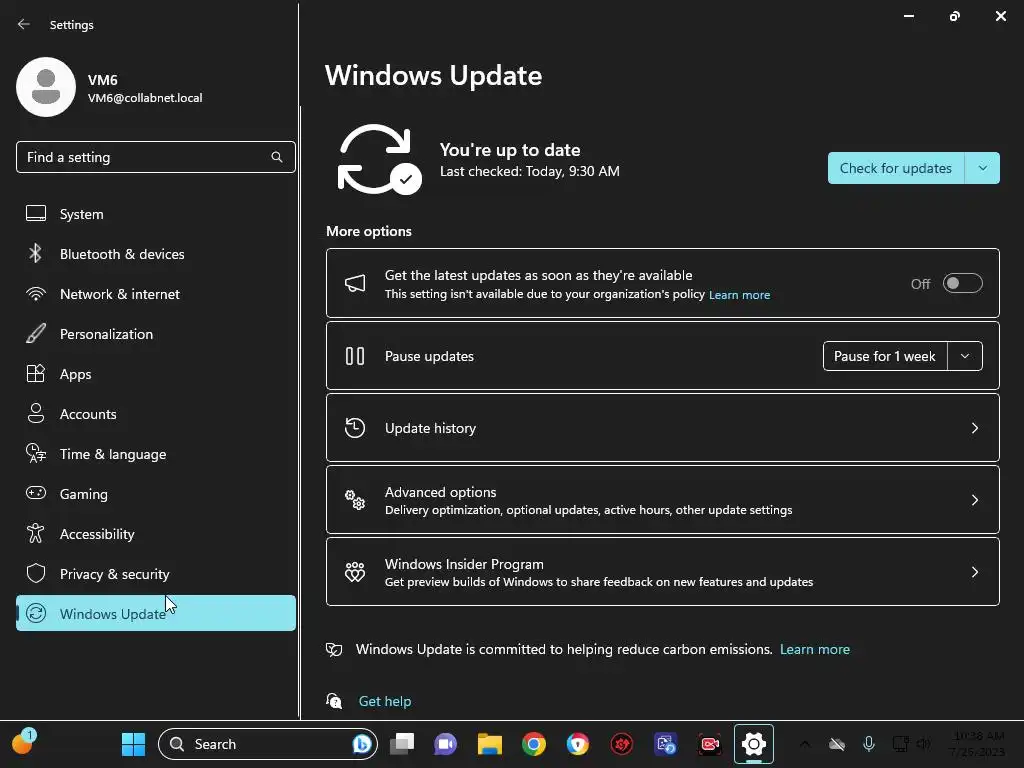The image size is (1024, 768).
Task: Open Learn more link about organization policy
Action: tap(739, 295)
